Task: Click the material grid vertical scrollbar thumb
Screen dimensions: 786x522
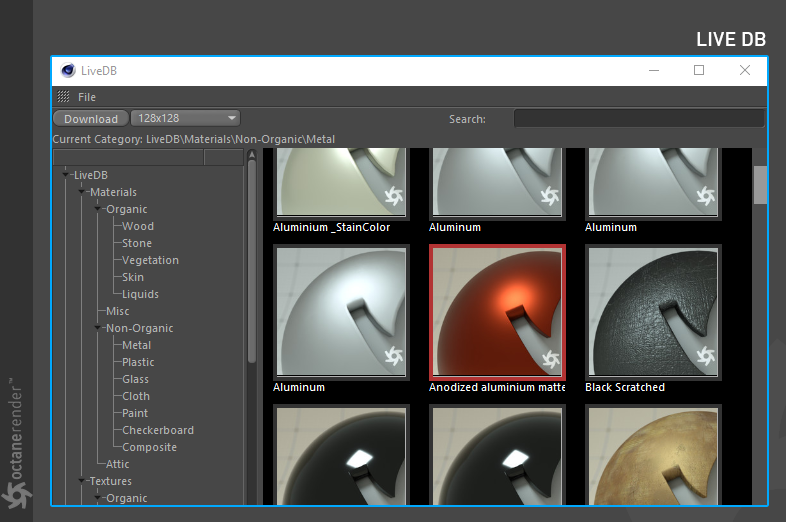Action: click(x=760, y=185)
